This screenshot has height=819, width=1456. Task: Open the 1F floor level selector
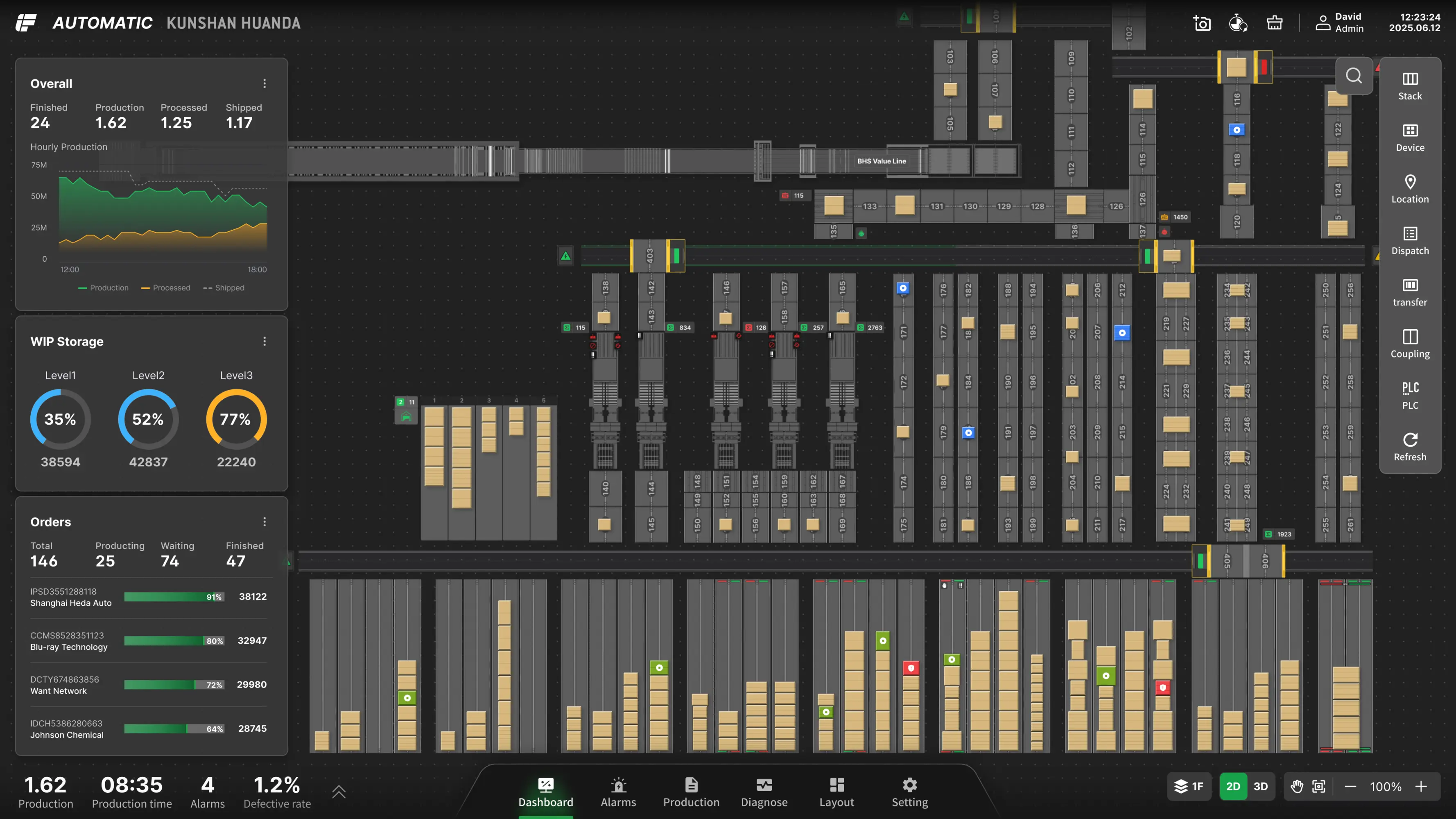(1189, 786)
